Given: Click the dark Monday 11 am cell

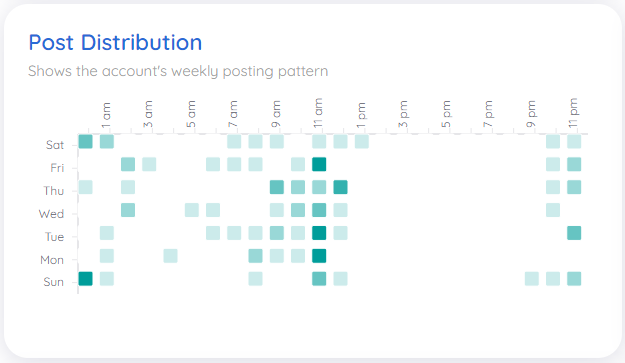Looking at the screenshot, I should [x=319, y=256].
